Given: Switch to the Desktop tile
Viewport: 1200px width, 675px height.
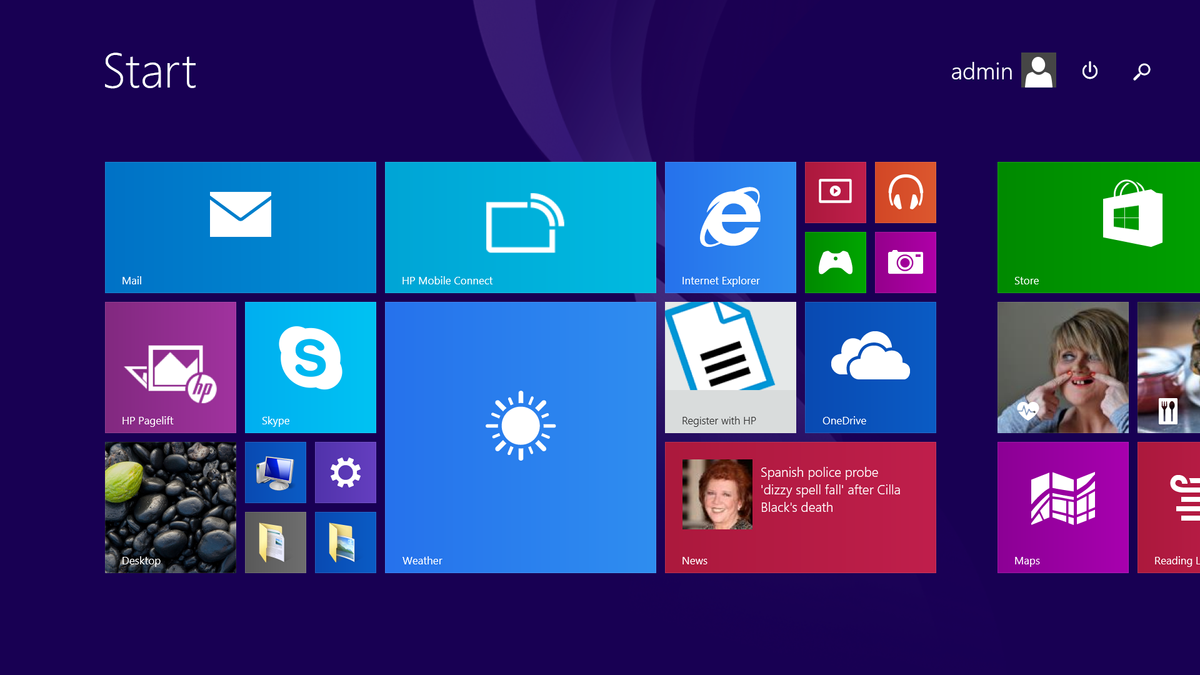Looking at the screenshot, I should point(170,507).
